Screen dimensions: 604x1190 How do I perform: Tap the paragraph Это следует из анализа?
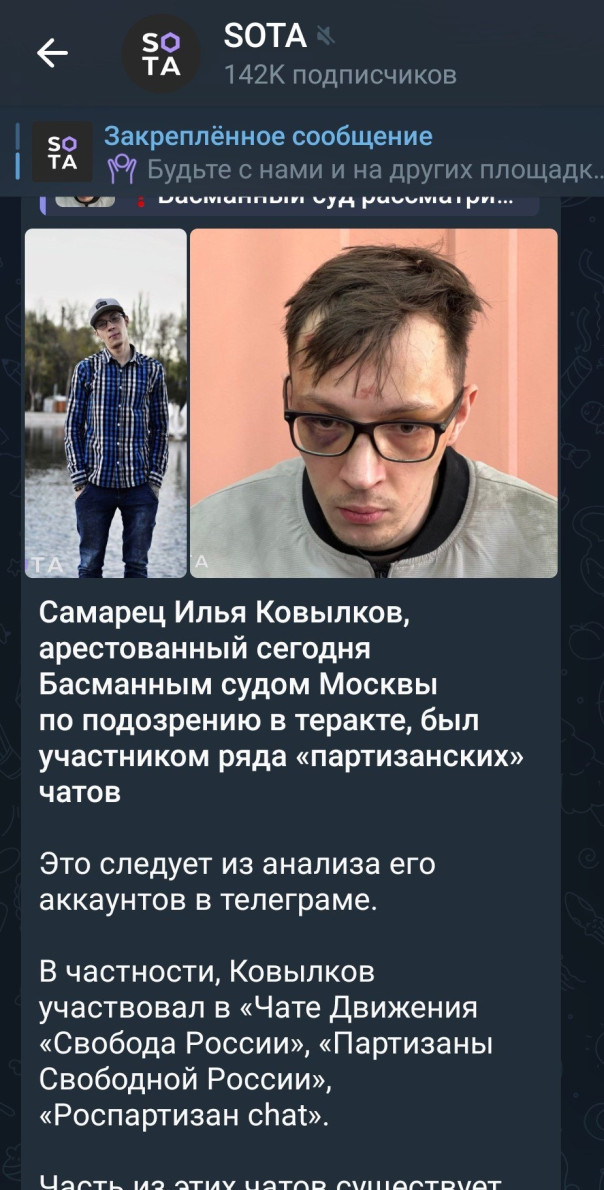tap(238, 883)
